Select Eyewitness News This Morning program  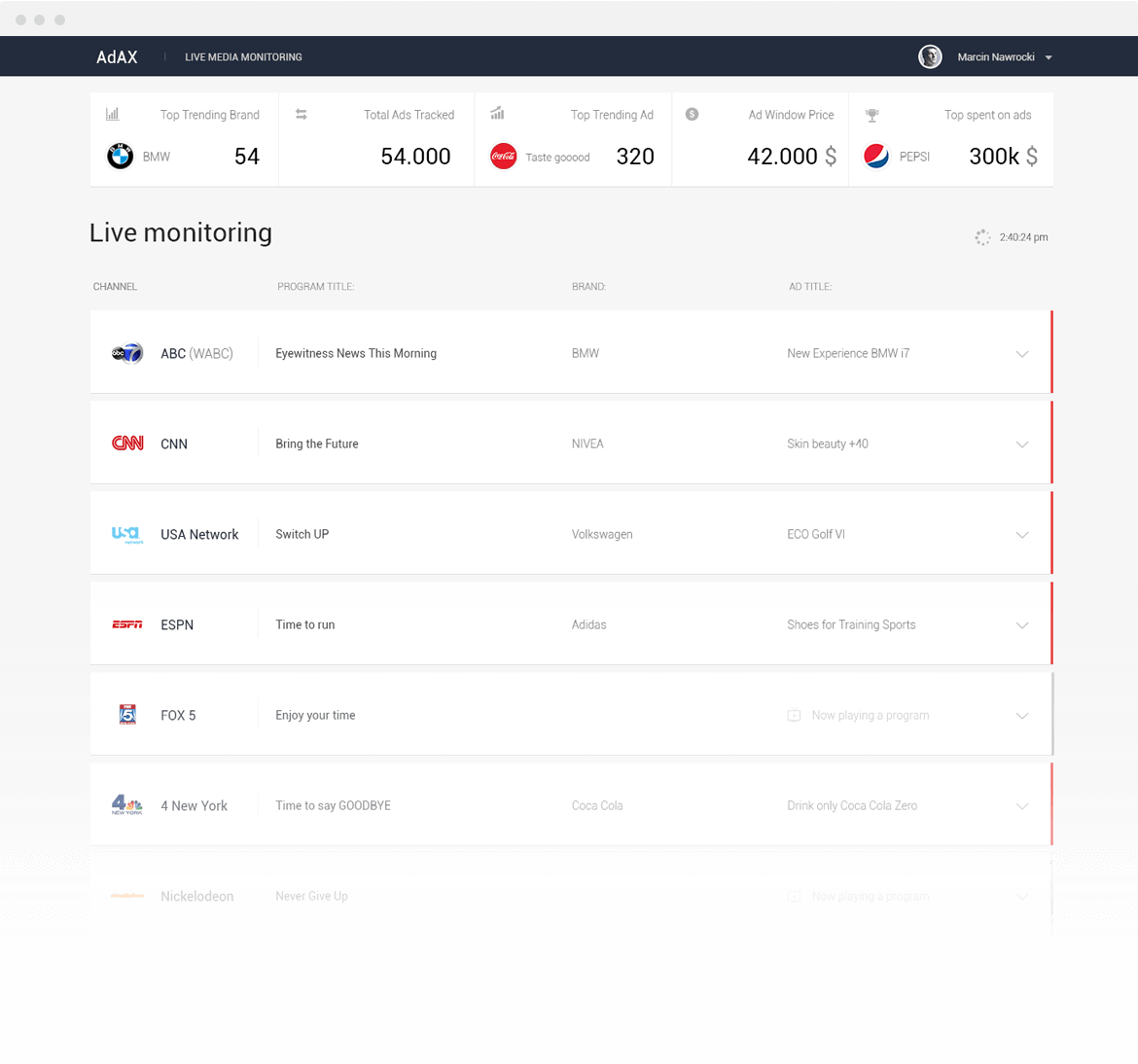pyautogui.click(x=356, y=353)
